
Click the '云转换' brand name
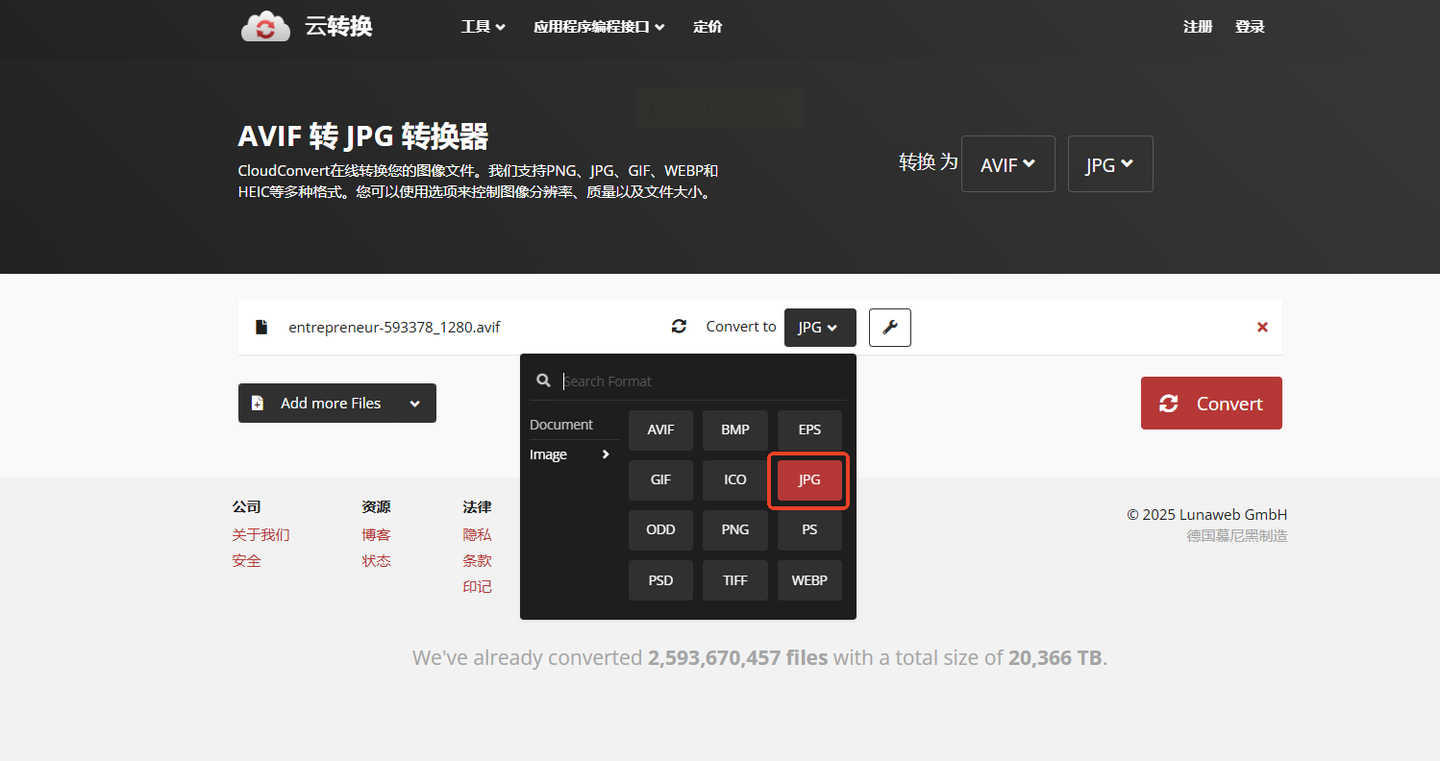(339, 27)
